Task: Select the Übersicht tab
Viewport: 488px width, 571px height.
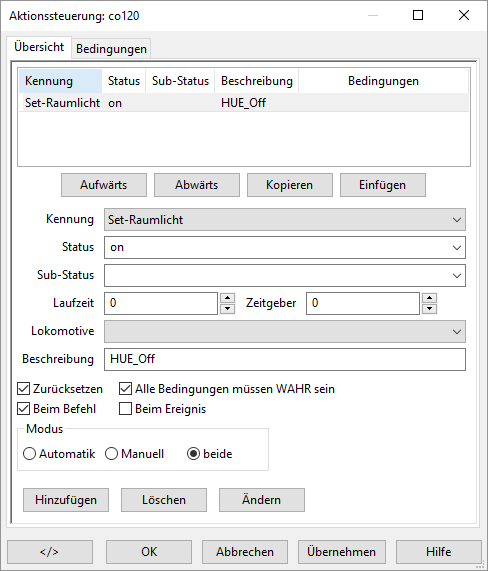Action: 39,47
